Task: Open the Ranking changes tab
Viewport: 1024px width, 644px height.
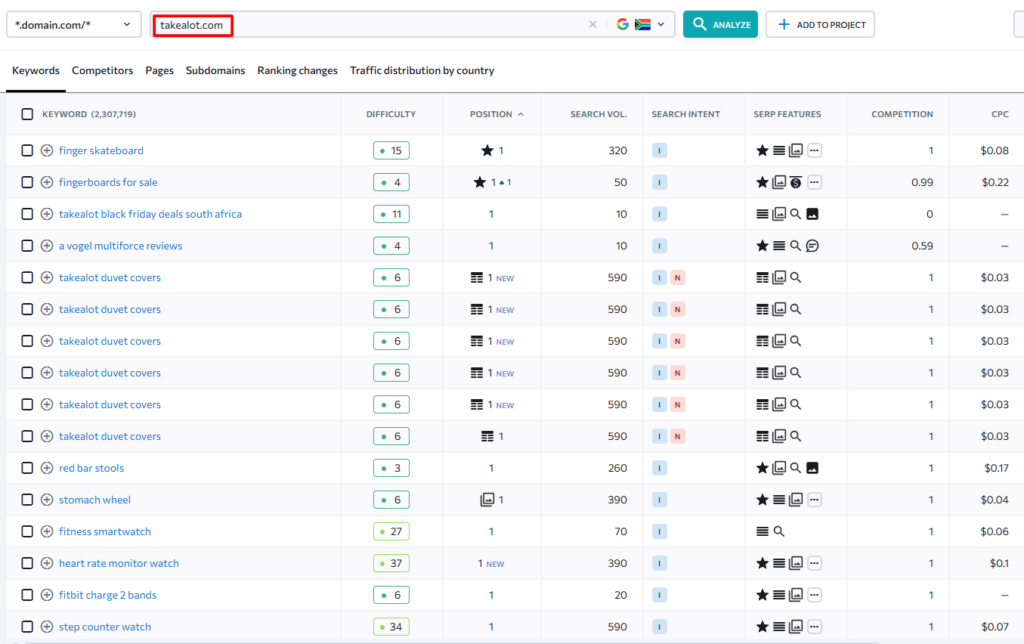Action: [x=297, y=71]
